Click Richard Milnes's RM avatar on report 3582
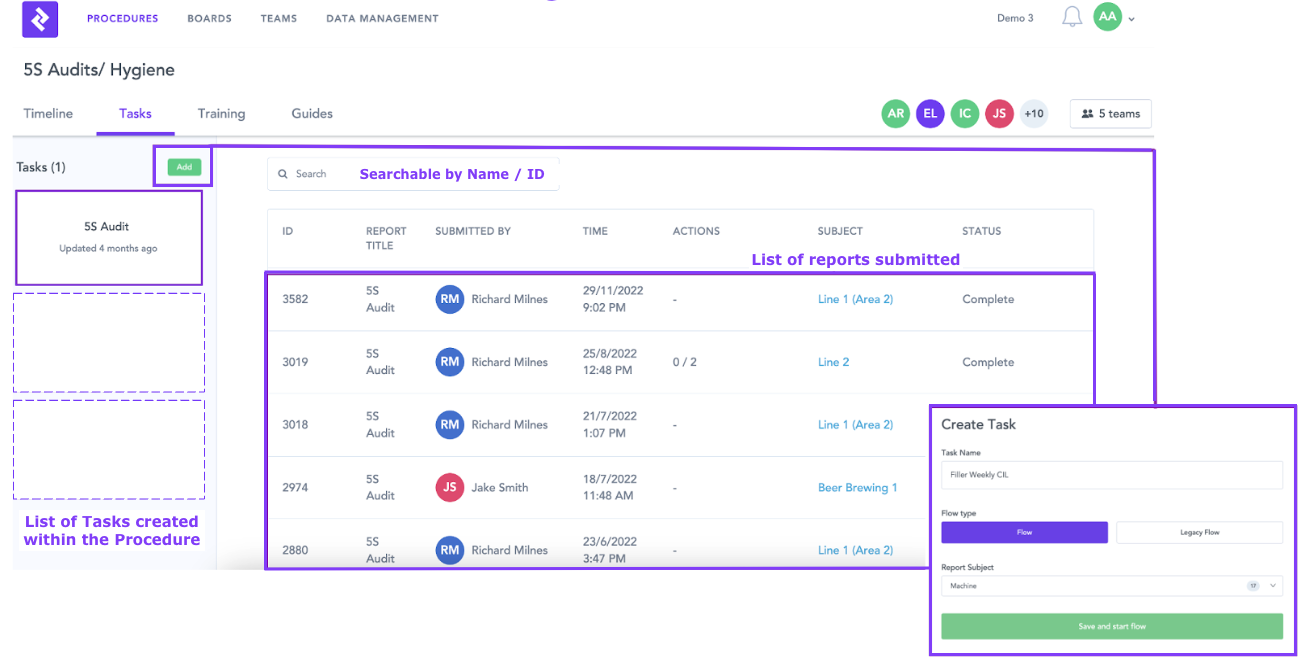 pyautogui.click(x=449, y=298)
